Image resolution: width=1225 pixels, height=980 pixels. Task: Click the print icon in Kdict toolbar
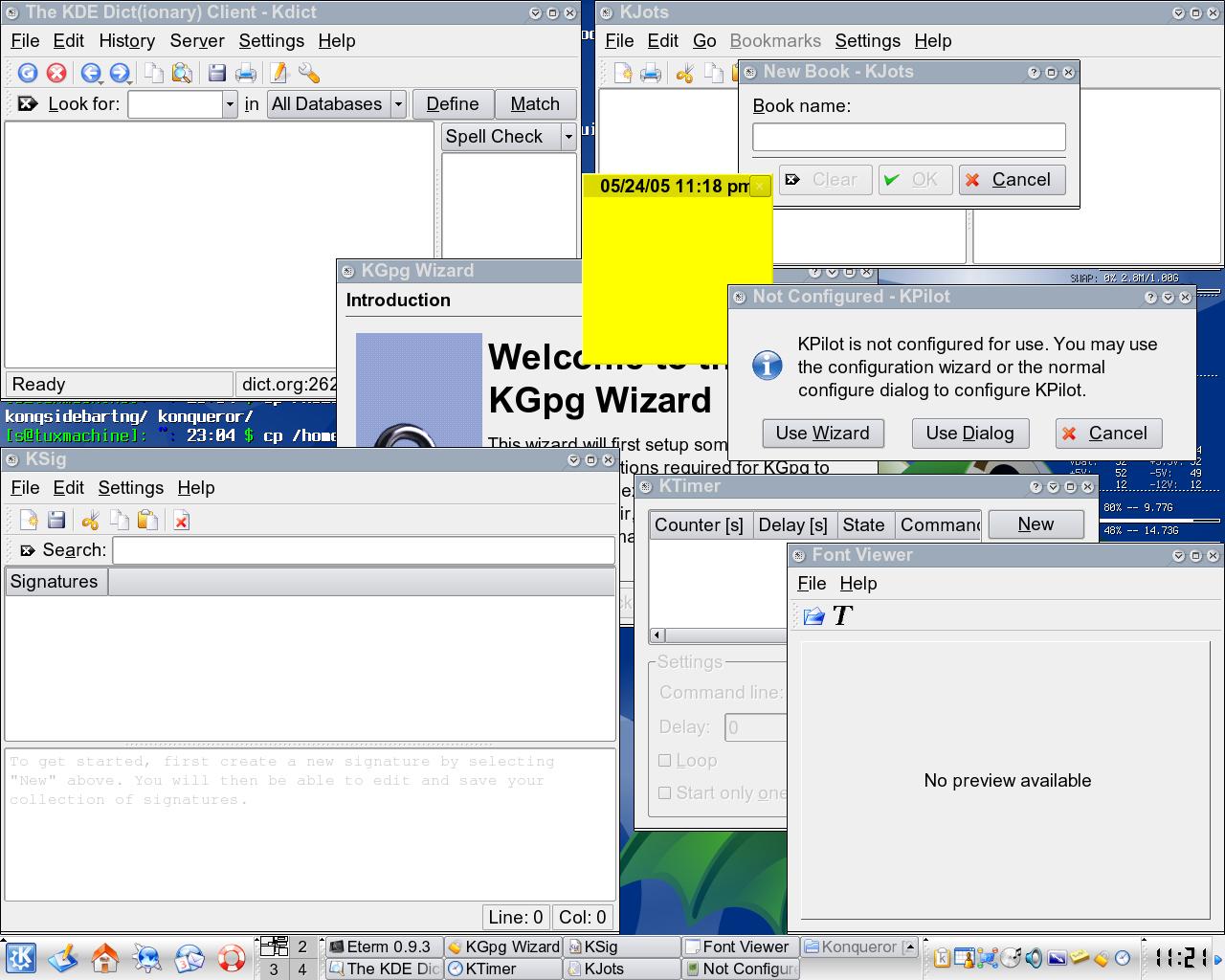click(x=246, y=73)
